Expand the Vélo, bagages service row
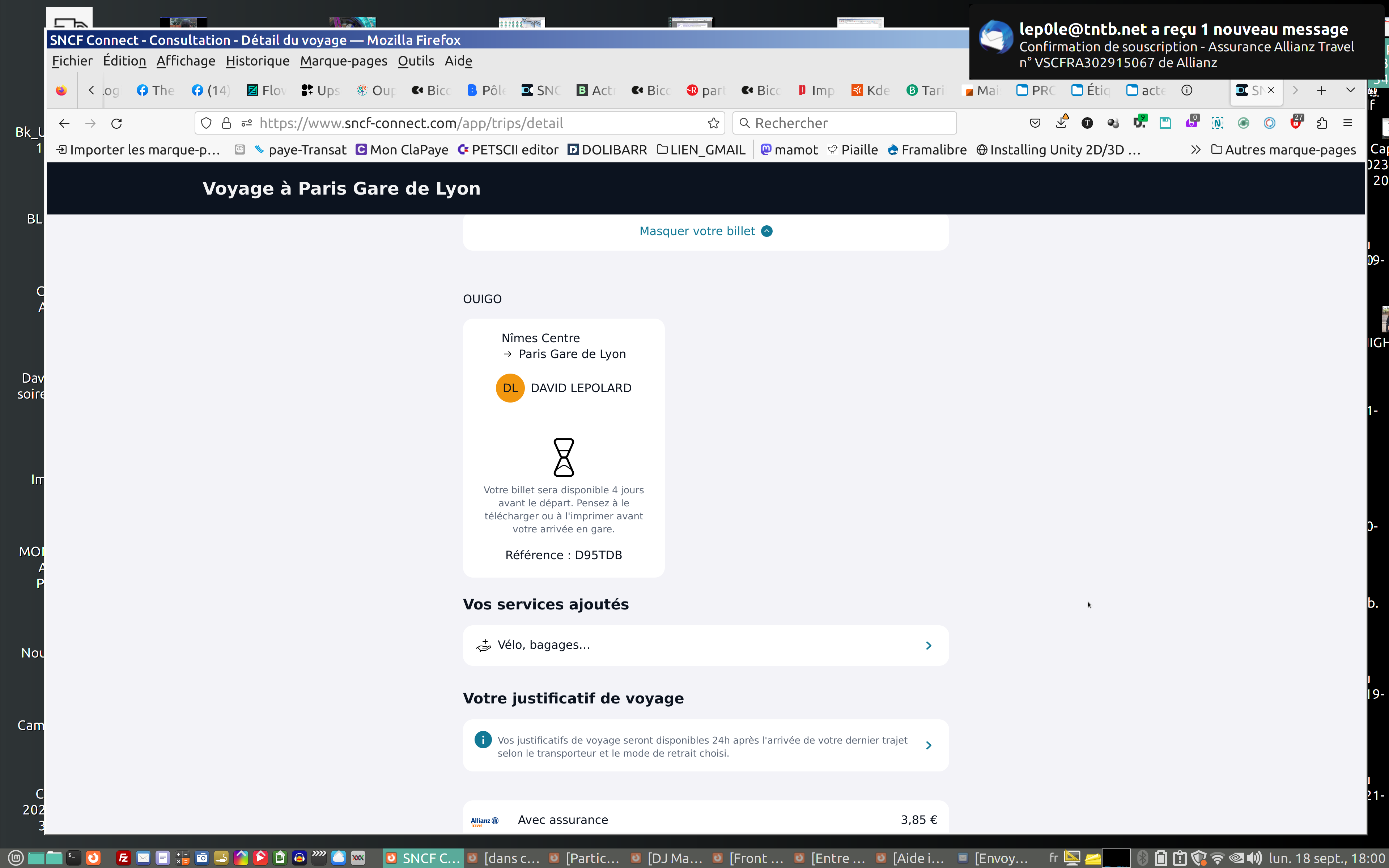1389x868 pixels. 705,645
